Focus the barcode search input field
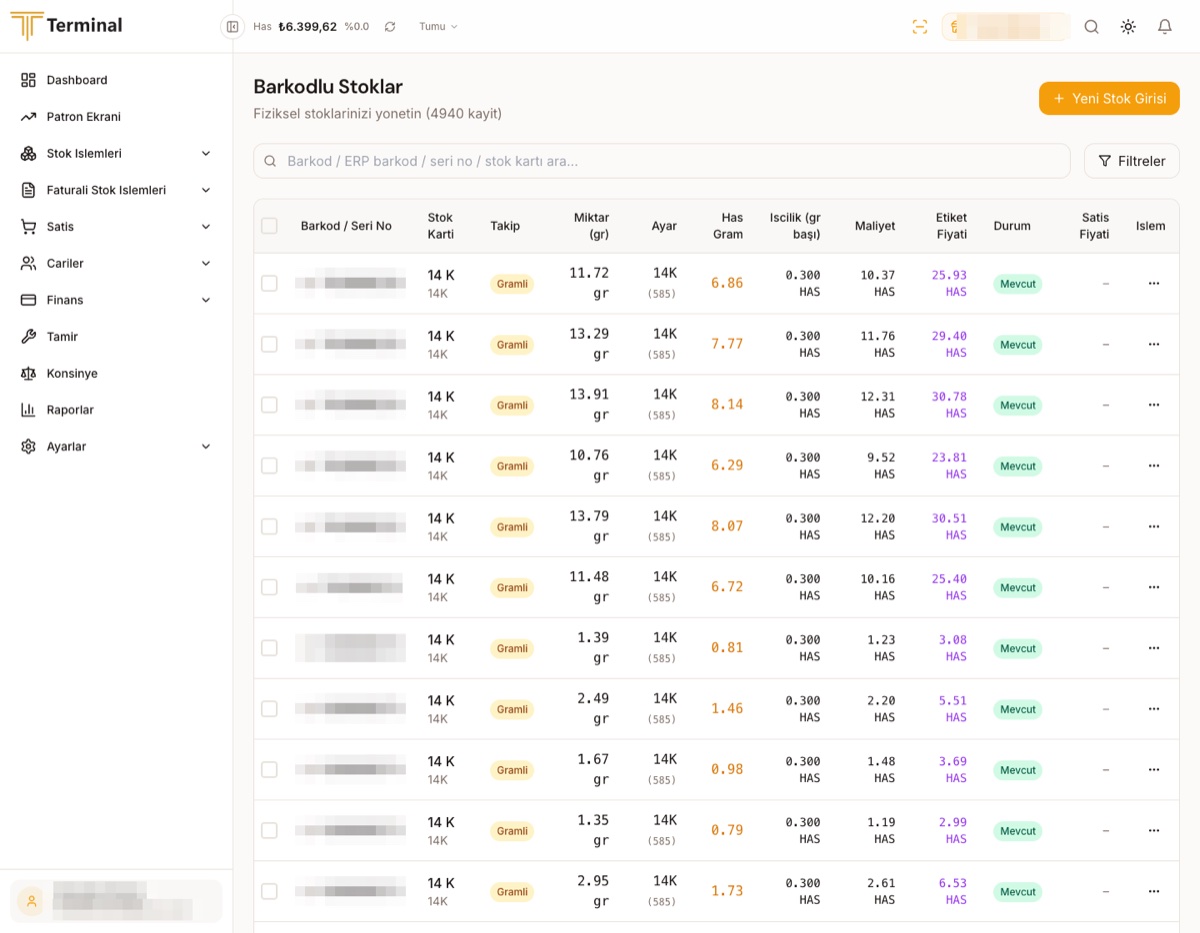Screen dimensions: 1200x933 (x=661, y=161)
